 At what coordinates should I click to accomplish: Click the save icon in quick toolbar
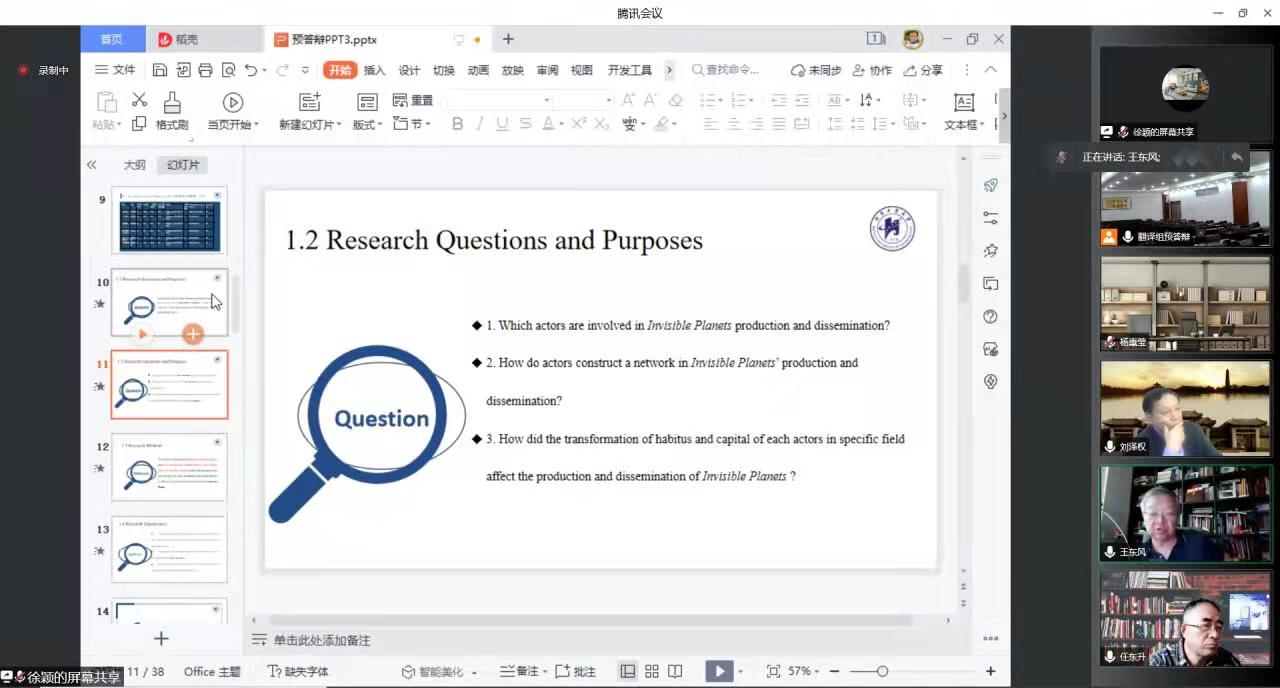pos(160,70)
